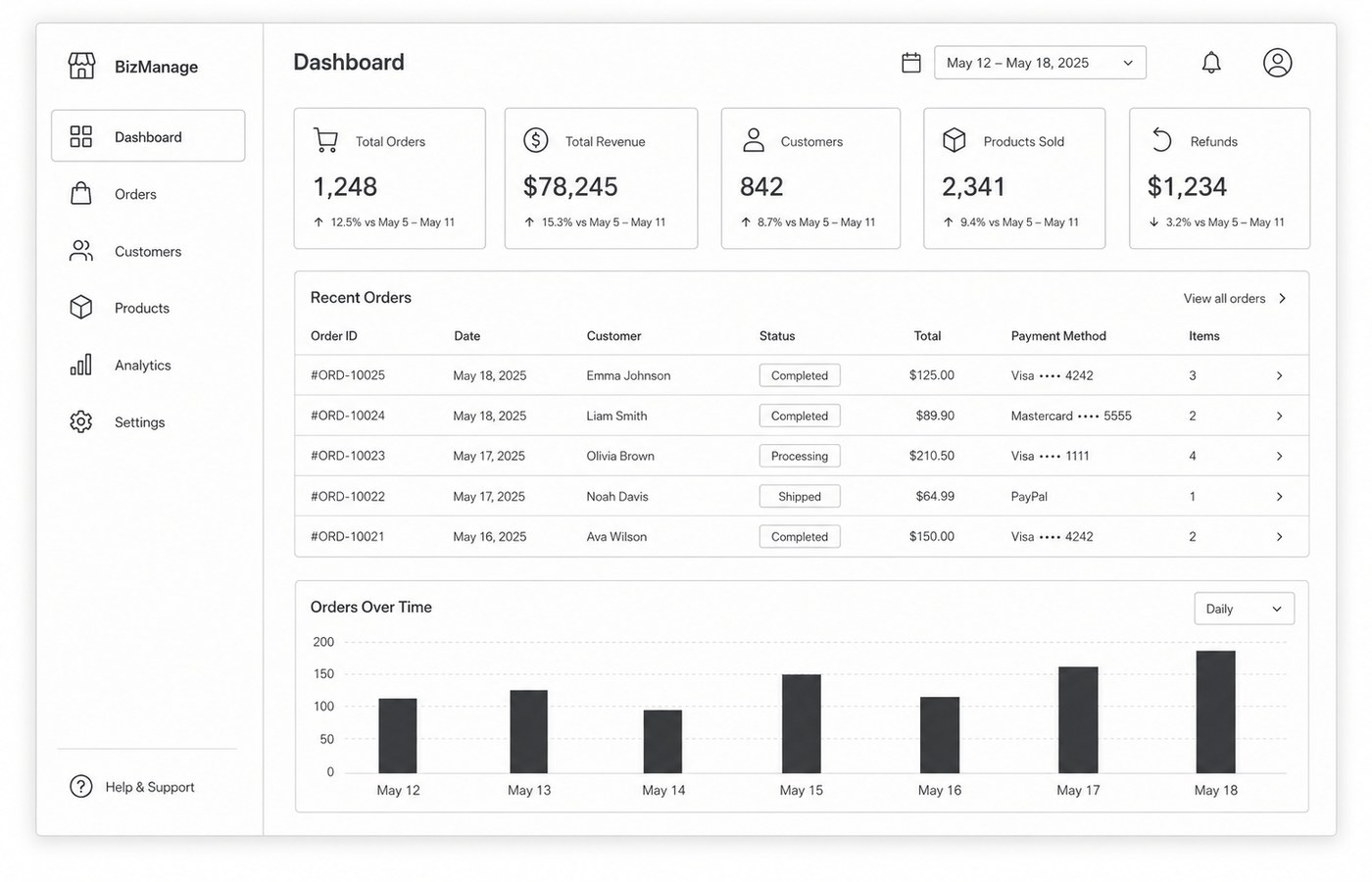Click order ID #ORD-10021
Viewport: 1372px width, 882px height.
click(x=348, y=536)
